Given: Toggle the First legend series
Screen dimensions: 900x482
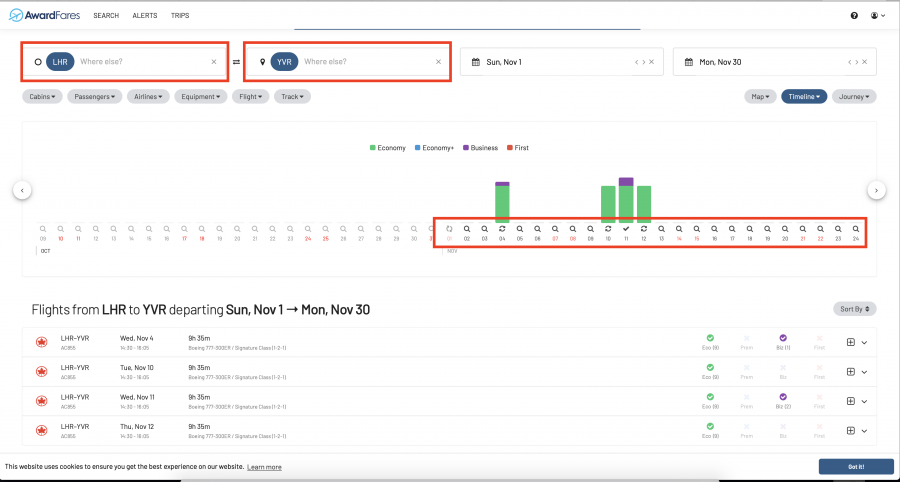Looking at the screenshot, I should [517, 148].
